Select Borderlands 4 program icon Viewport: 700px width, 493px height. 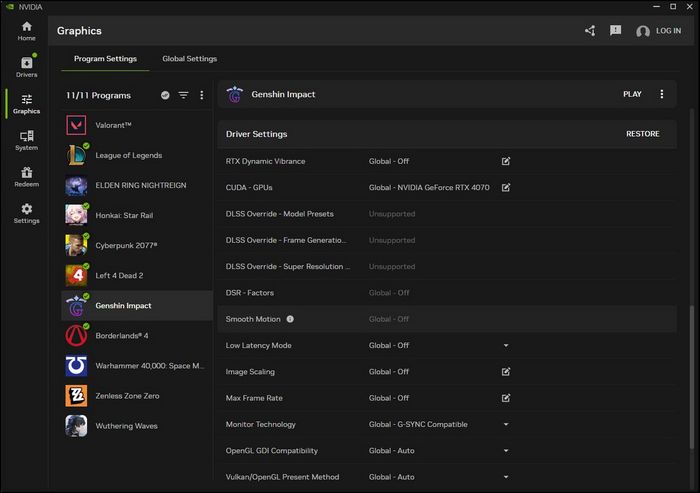click(x=76, y=335)
